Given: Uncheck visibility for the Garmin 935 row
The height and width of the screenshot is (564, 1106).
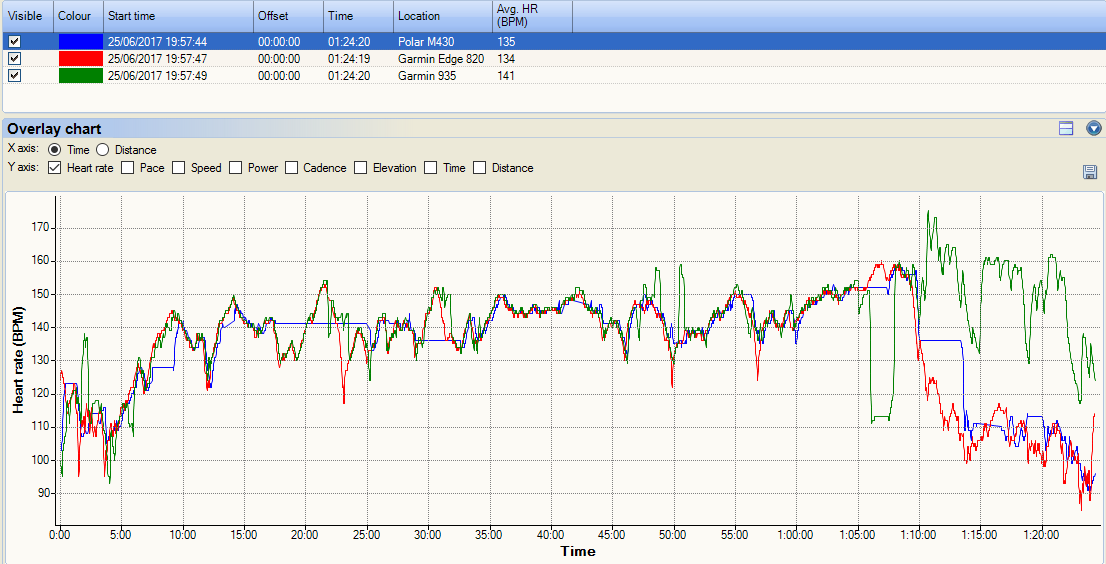Looking at the screenshot, I should 14,75.
